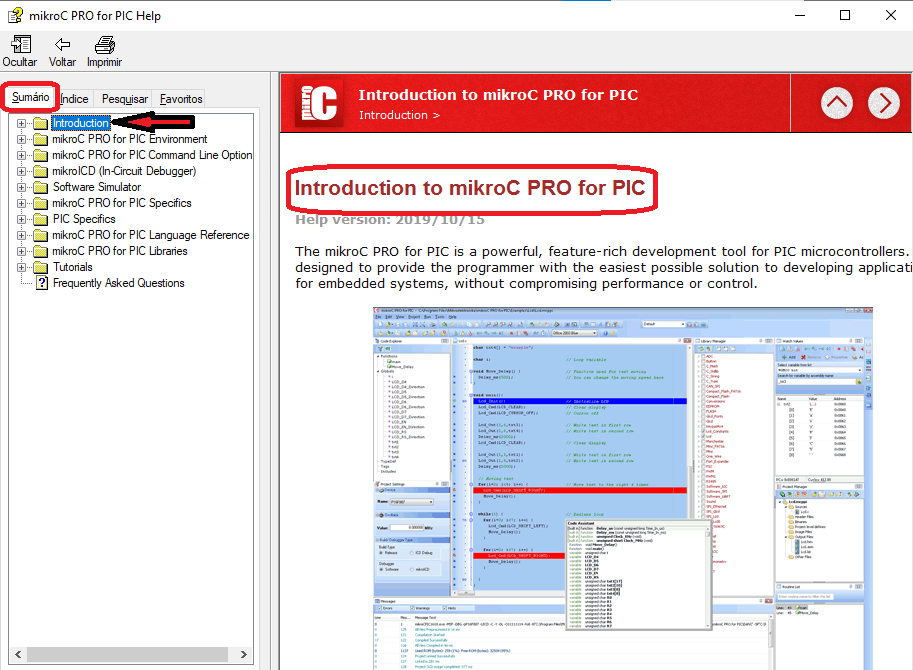913x670 pixels.
Task: Switch to the Índice tab
Action: (x=74, y=99)
